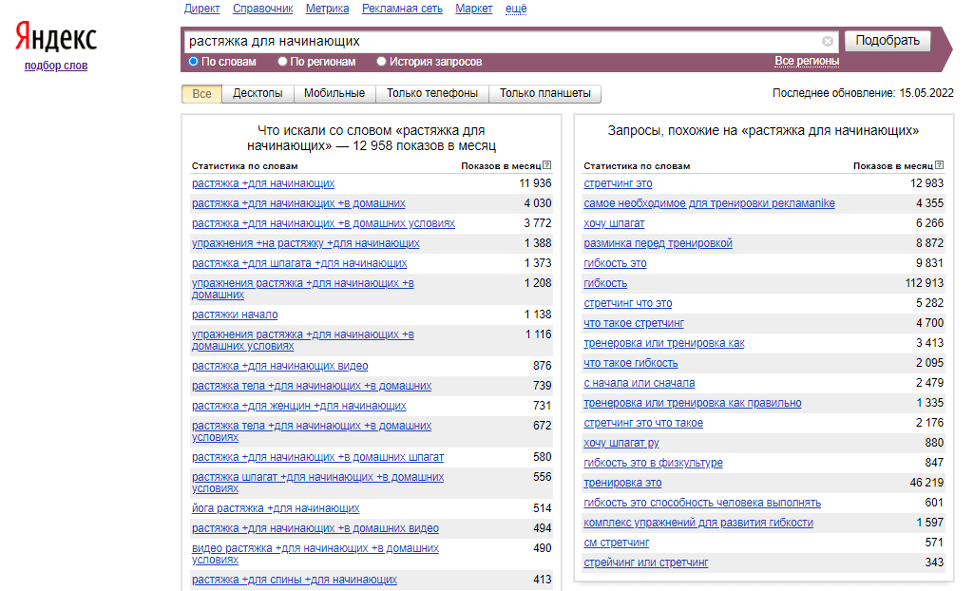Image resolution: width=974 pixels, height=591 pixels.
Task: Open the query 'с начала или сначала'
Action: tap(639, 383)
